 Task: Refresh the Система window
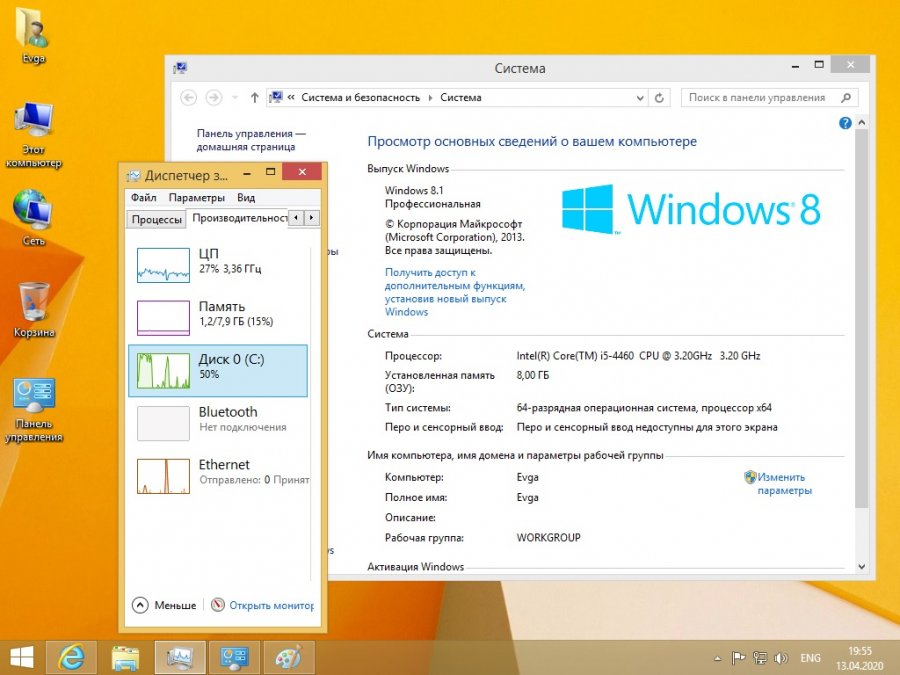659,98
